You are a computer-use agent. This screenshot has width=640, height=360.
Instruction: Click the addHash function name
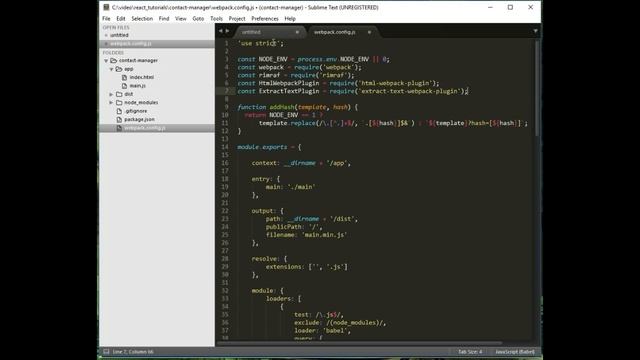[282, 107]
